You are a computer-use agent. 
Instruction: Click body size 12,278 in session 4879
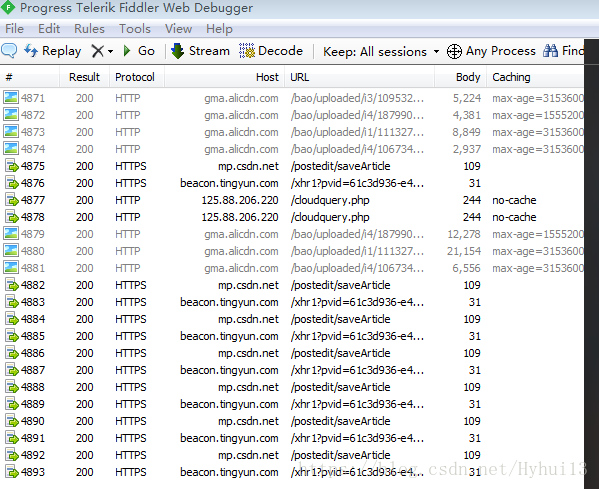click(x=464, y=234)
